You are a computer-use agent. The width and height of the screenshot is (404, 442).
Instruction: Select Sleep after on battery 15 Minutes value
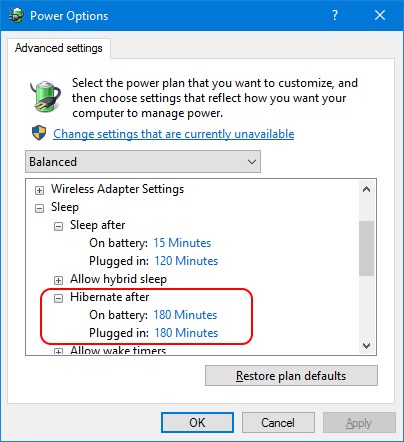tap(182, 243)
